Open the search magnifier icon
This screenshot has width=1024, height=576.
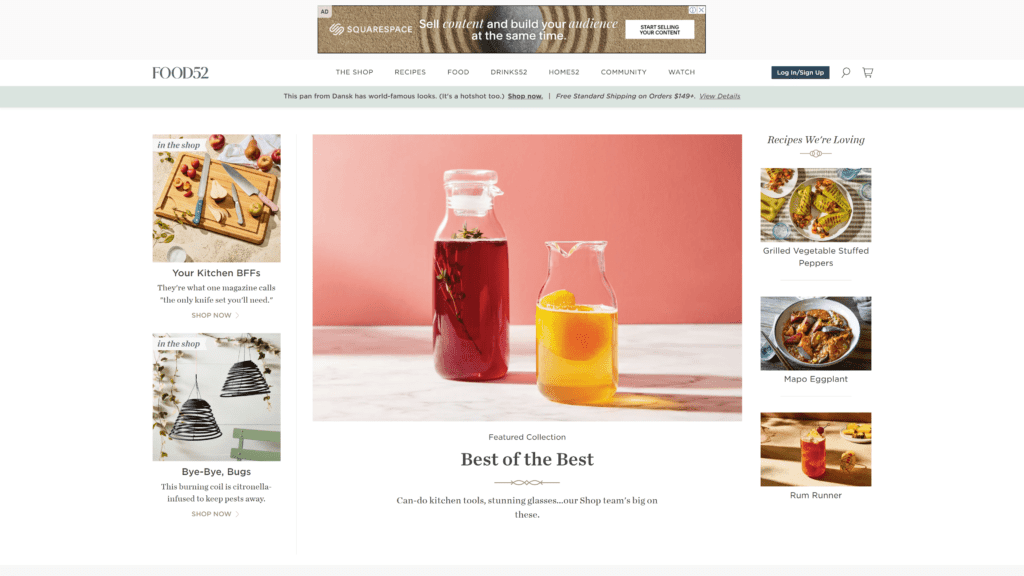(x=846, y=72)
